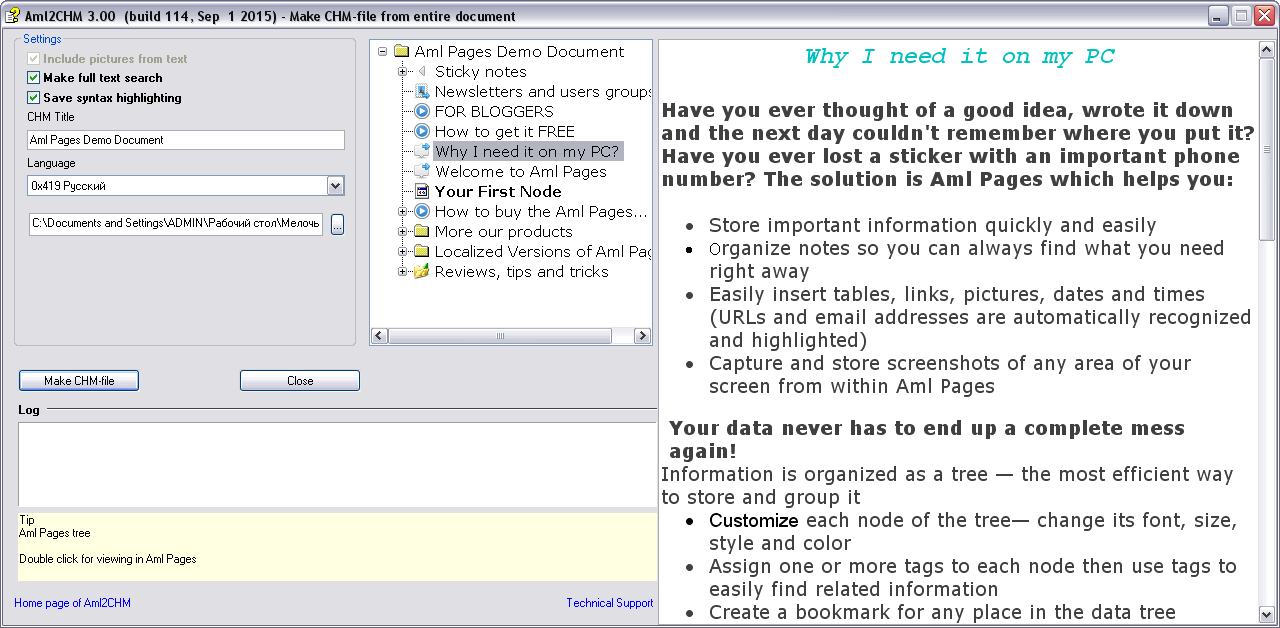Open the Technical Support link
This screenshot has width=1280, height=628.
click(x=609, y=603)
